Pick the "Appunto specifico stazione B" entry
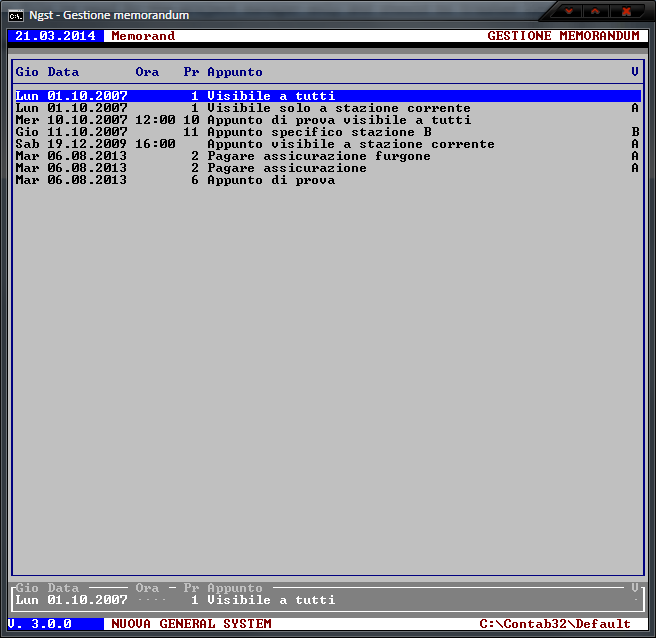656x638 pixels. (319, 132)
